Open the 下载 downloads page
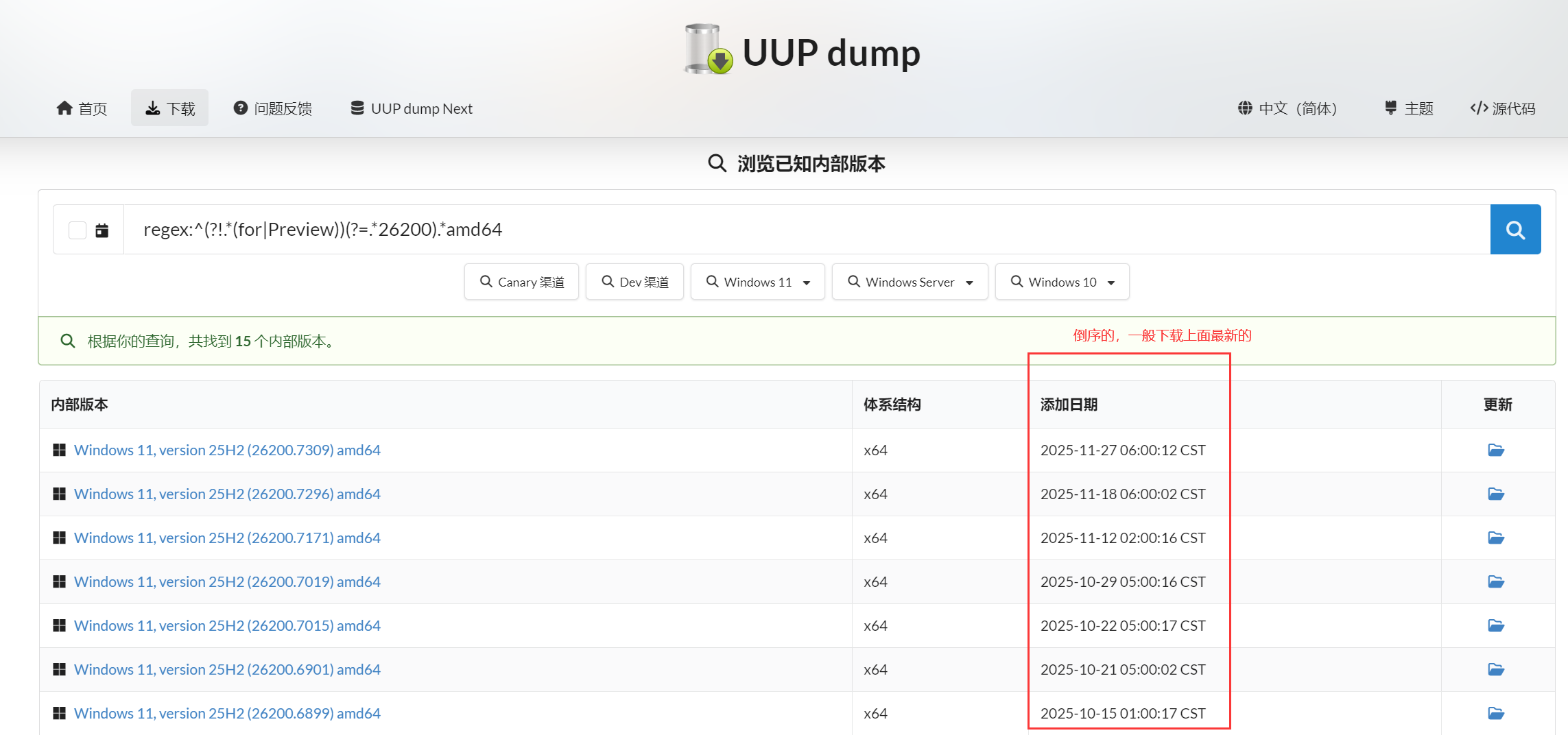Image resolution: width=1568 pixels, height=735 pixels. 170,108
